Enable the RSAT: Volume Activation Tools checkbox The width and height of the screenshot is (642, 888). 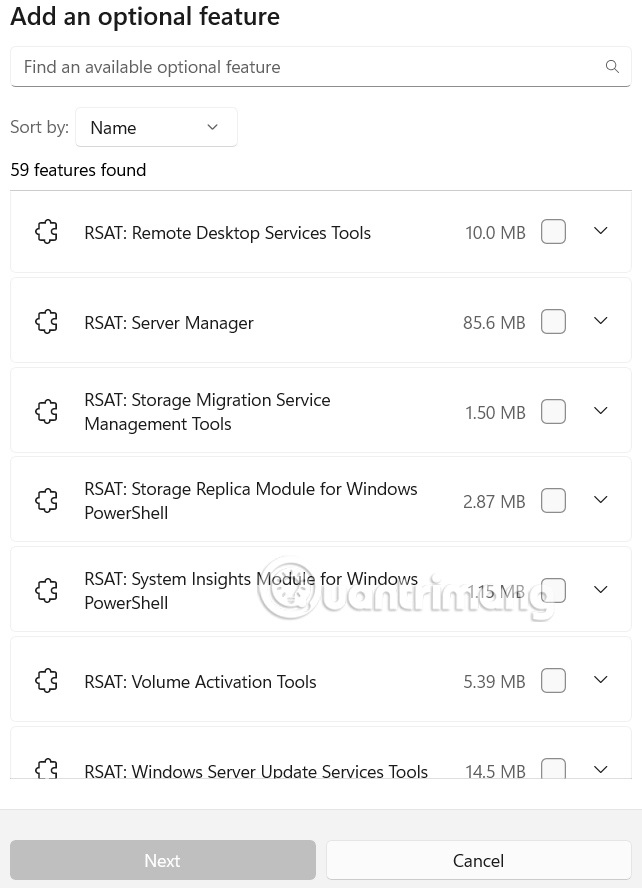click(x=553, y=680)
